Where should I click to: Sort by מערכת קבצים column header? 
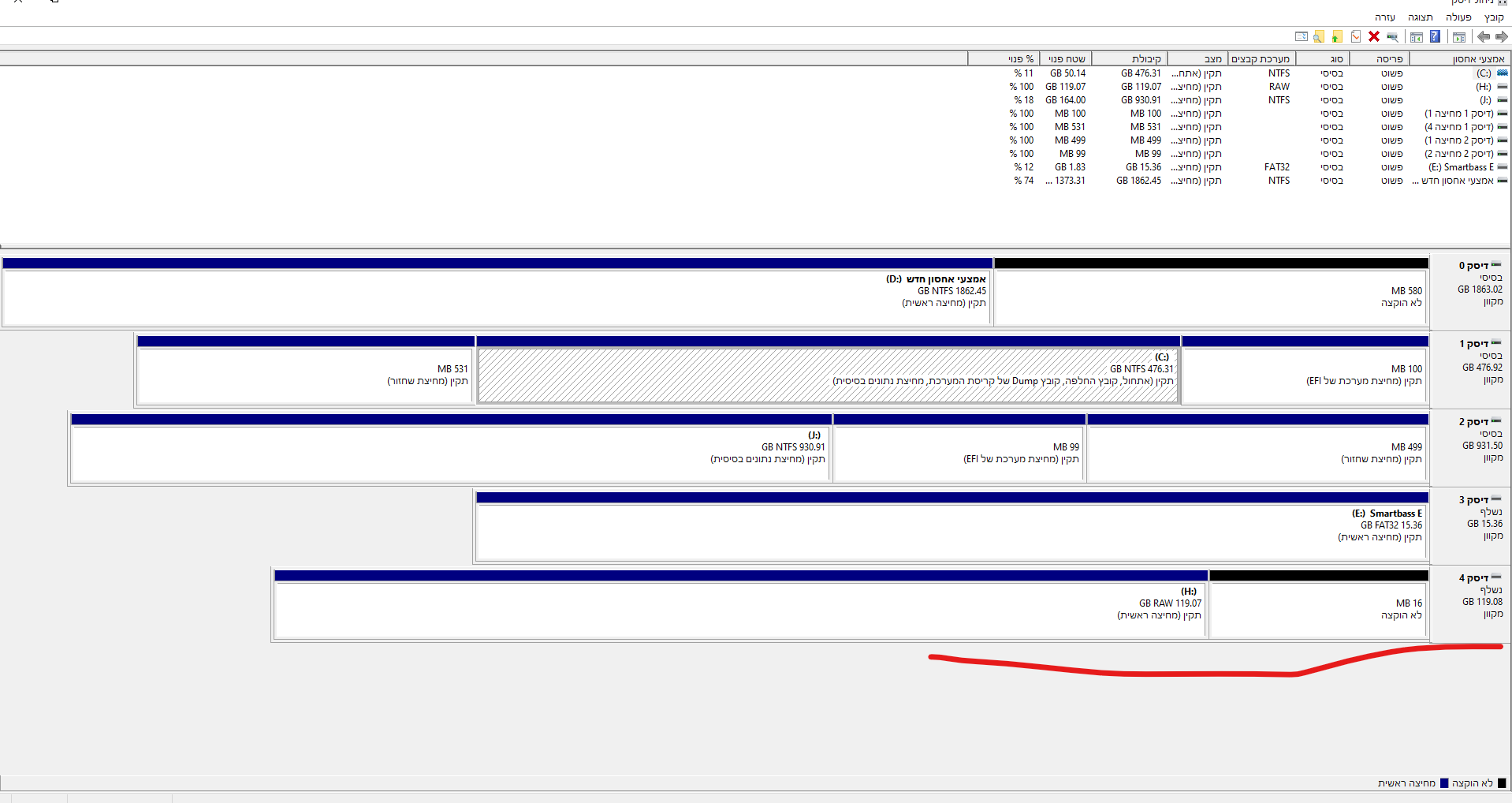[x=1261, y=59]
